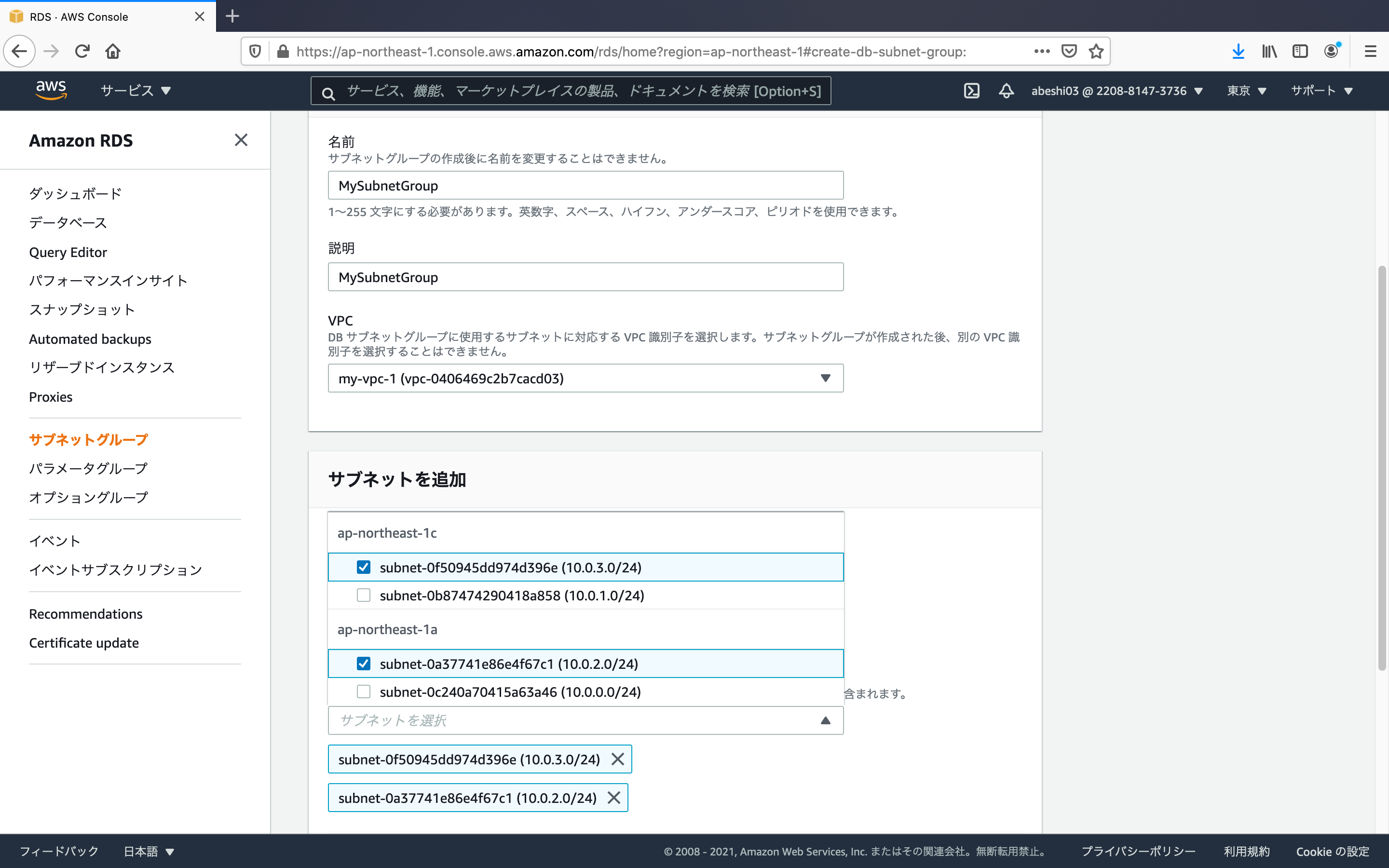The height and width of the screenshot is (868, 1389).
Task: Click the AWS logo to go home
Action: point(51,90)
